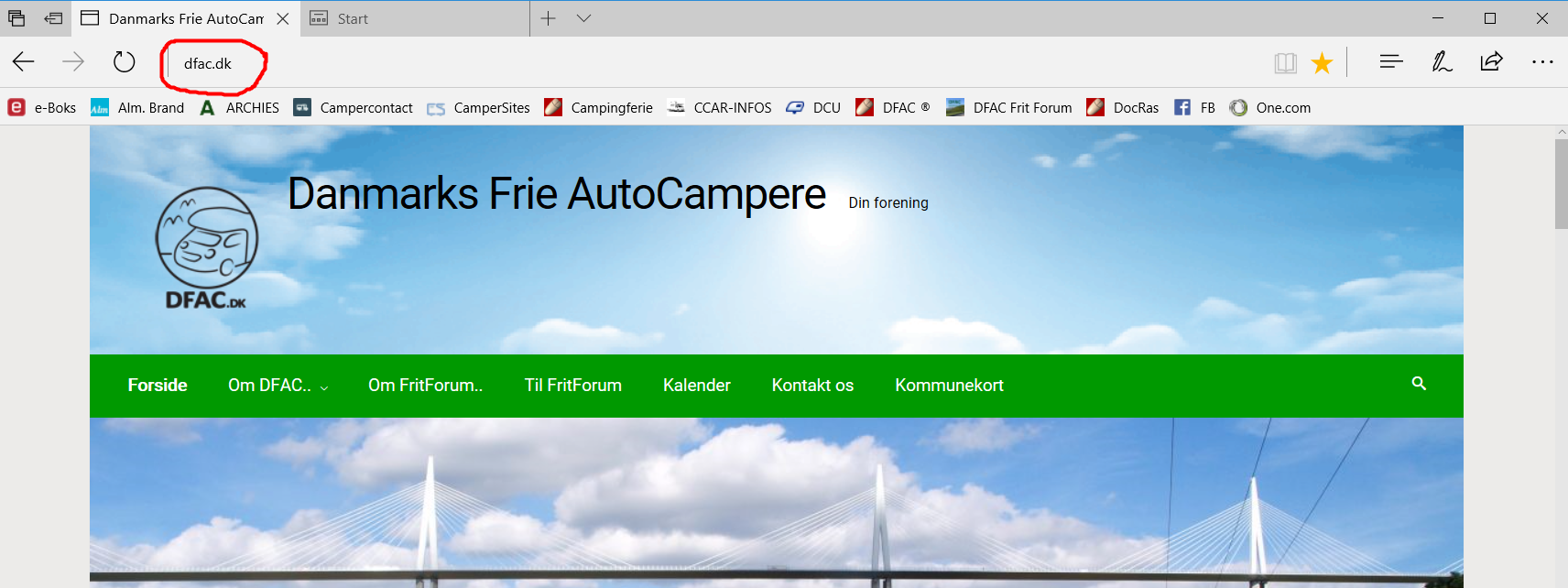Open the e-Boks bookmark
The height and width of the screenshot is (588, 1568).
[42, 108]
